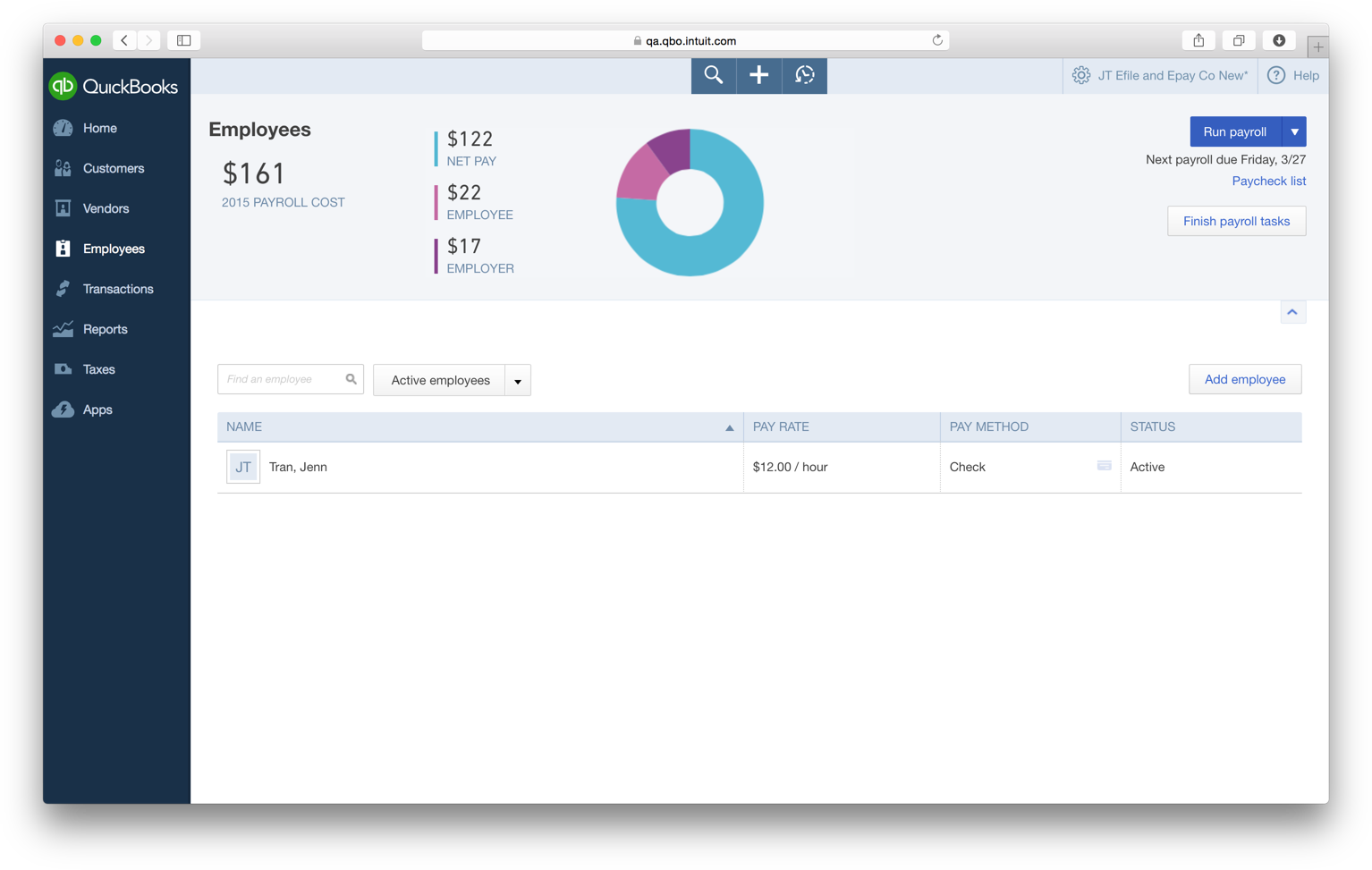Sort by the Name column arrow
The image size is (1372, 870).
pyautogui.click(x=730, y=427)
